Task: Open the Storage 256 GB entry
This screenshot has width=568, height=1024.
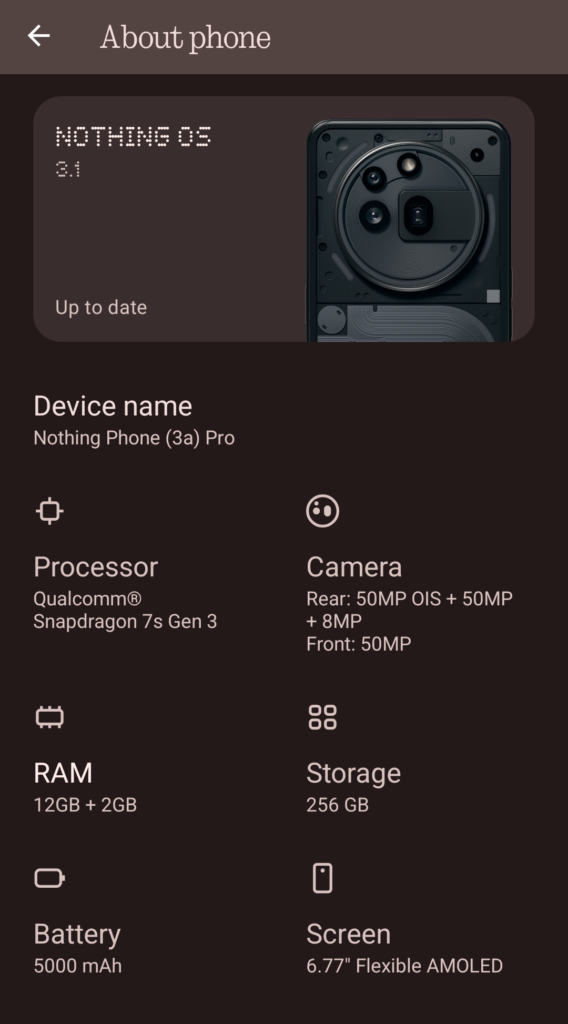Action: (x=353, y=788)
